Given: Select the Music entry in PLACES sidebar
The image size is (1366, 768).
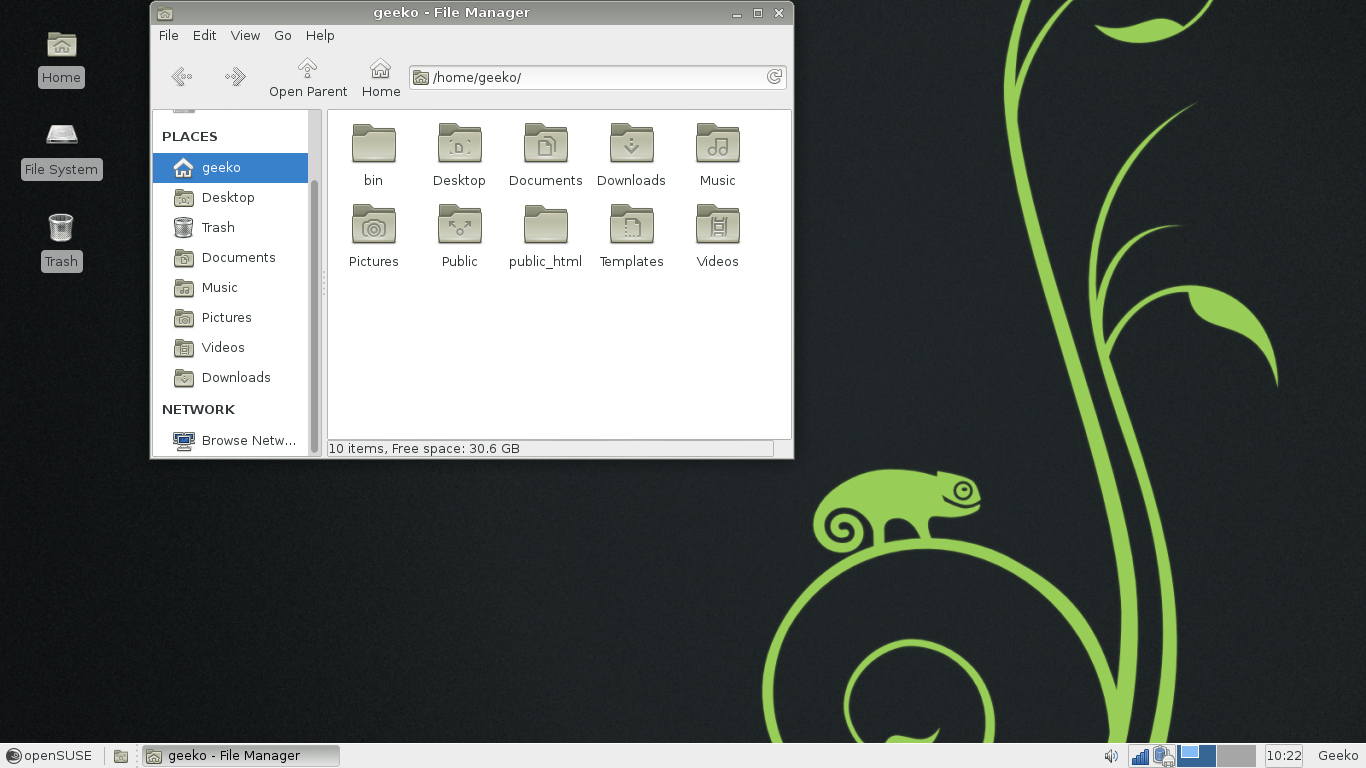Looking at the screenshot, I should (x=218, y=287).
